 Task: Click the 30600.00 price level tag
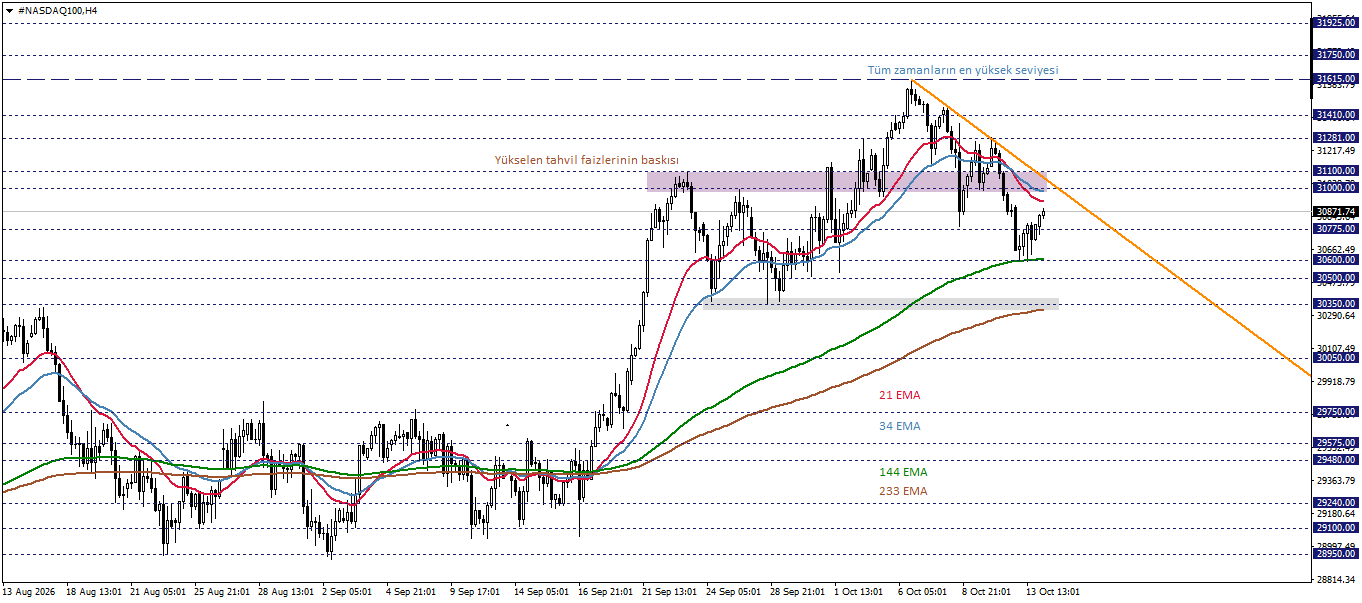(x=1336, y=260)
